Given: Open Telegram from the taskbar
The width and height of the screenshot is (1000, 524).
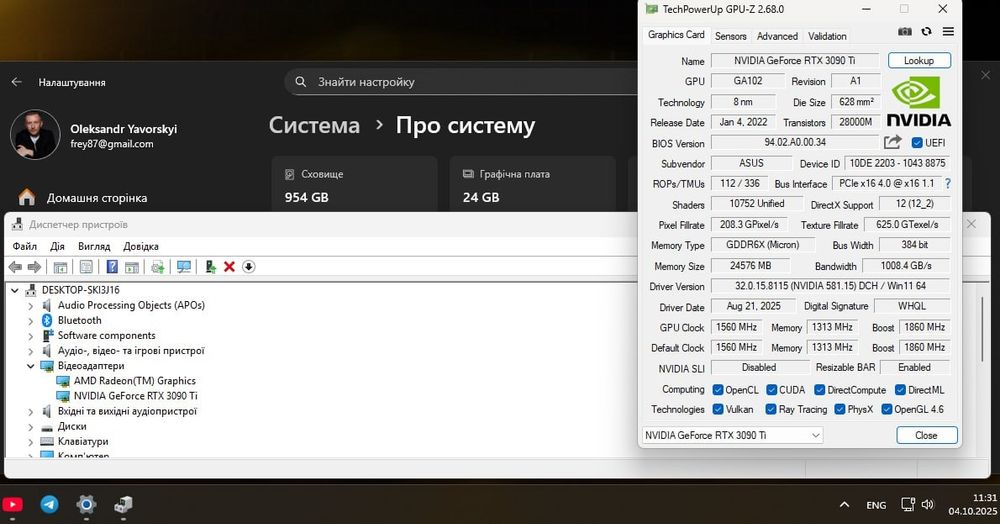Looking at the screenshot, I should coord(49,505).
